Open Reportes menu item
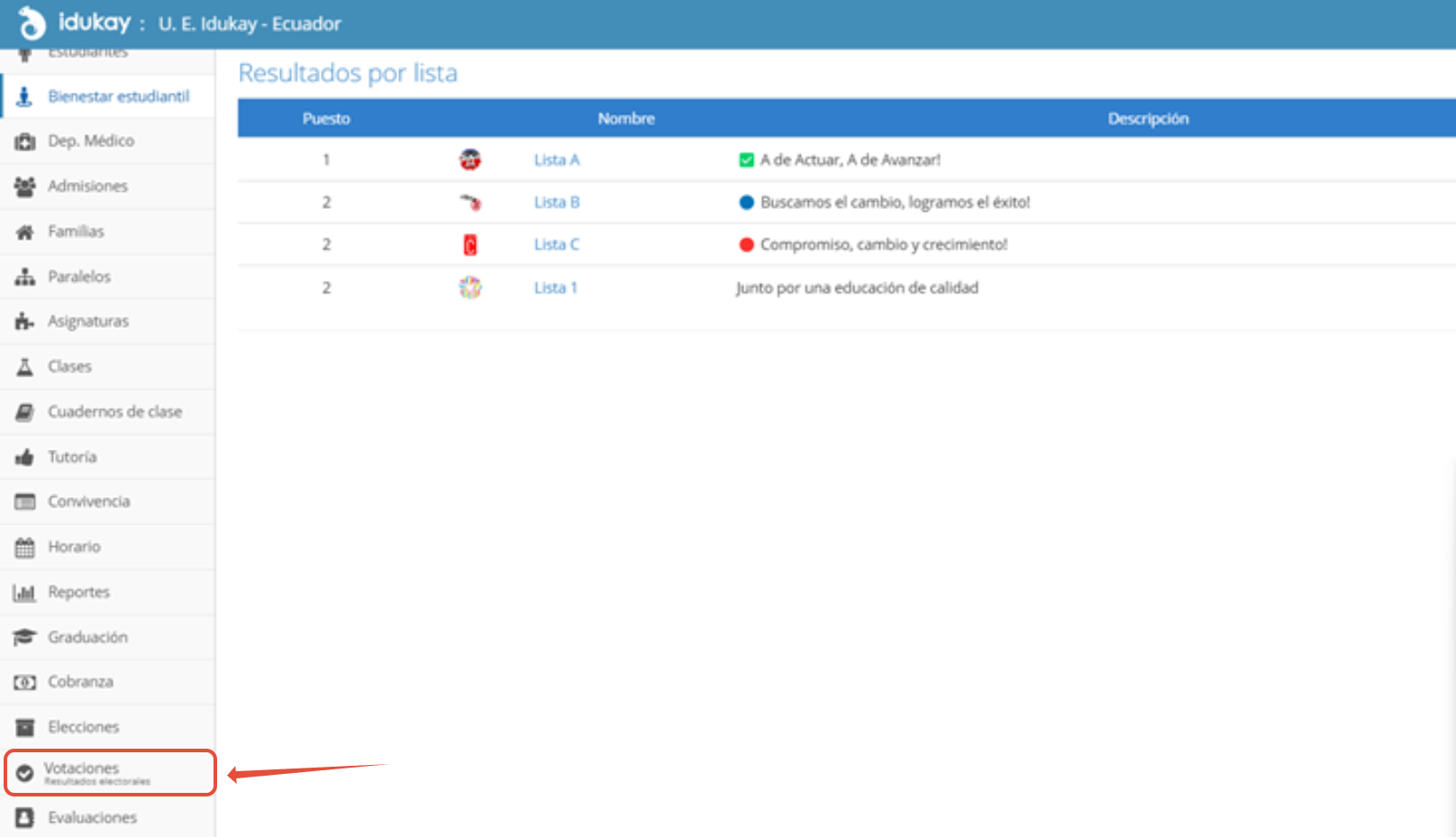 tap(108, 592)
